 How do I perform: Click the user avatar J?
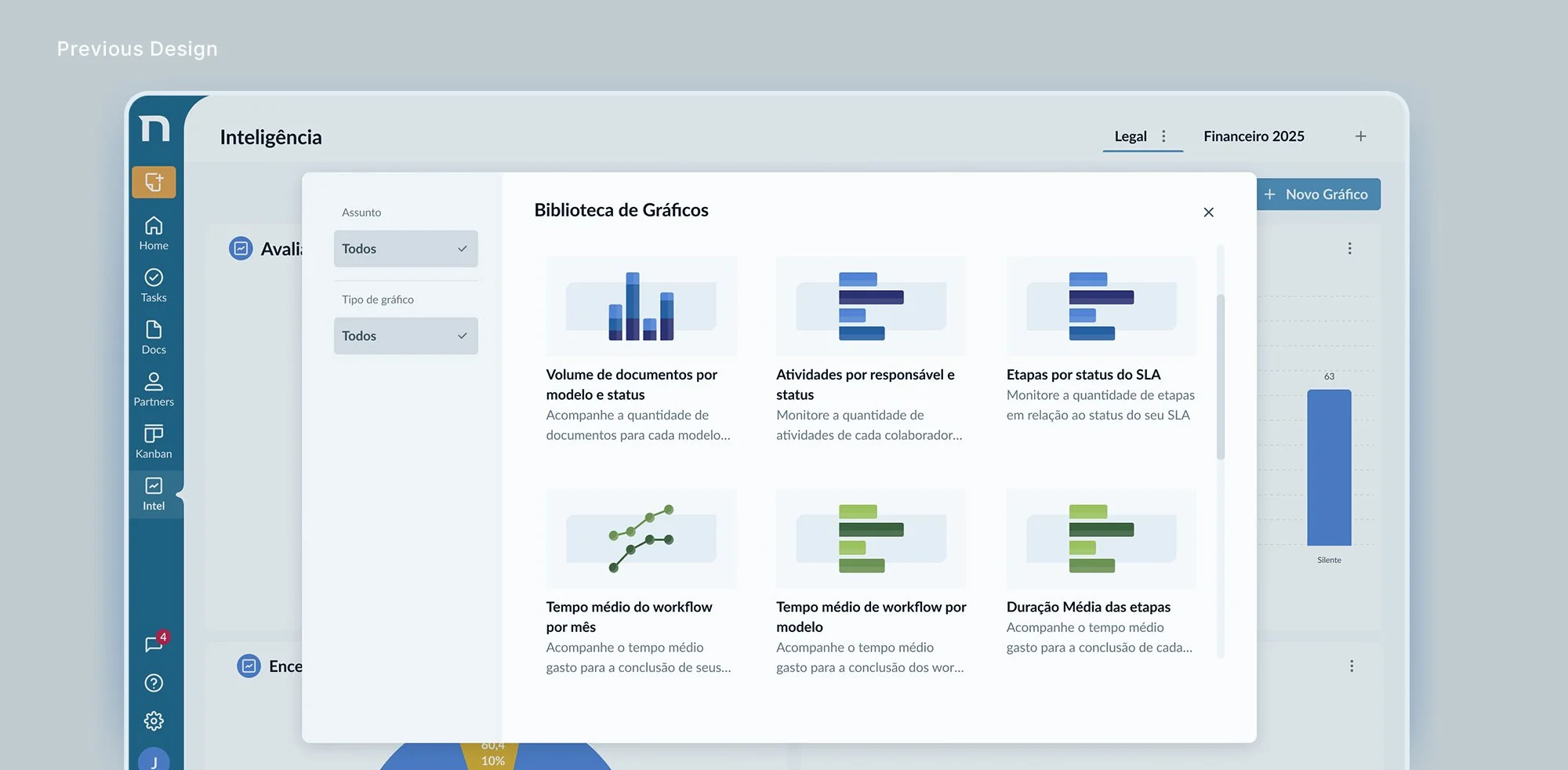[154, 761]
